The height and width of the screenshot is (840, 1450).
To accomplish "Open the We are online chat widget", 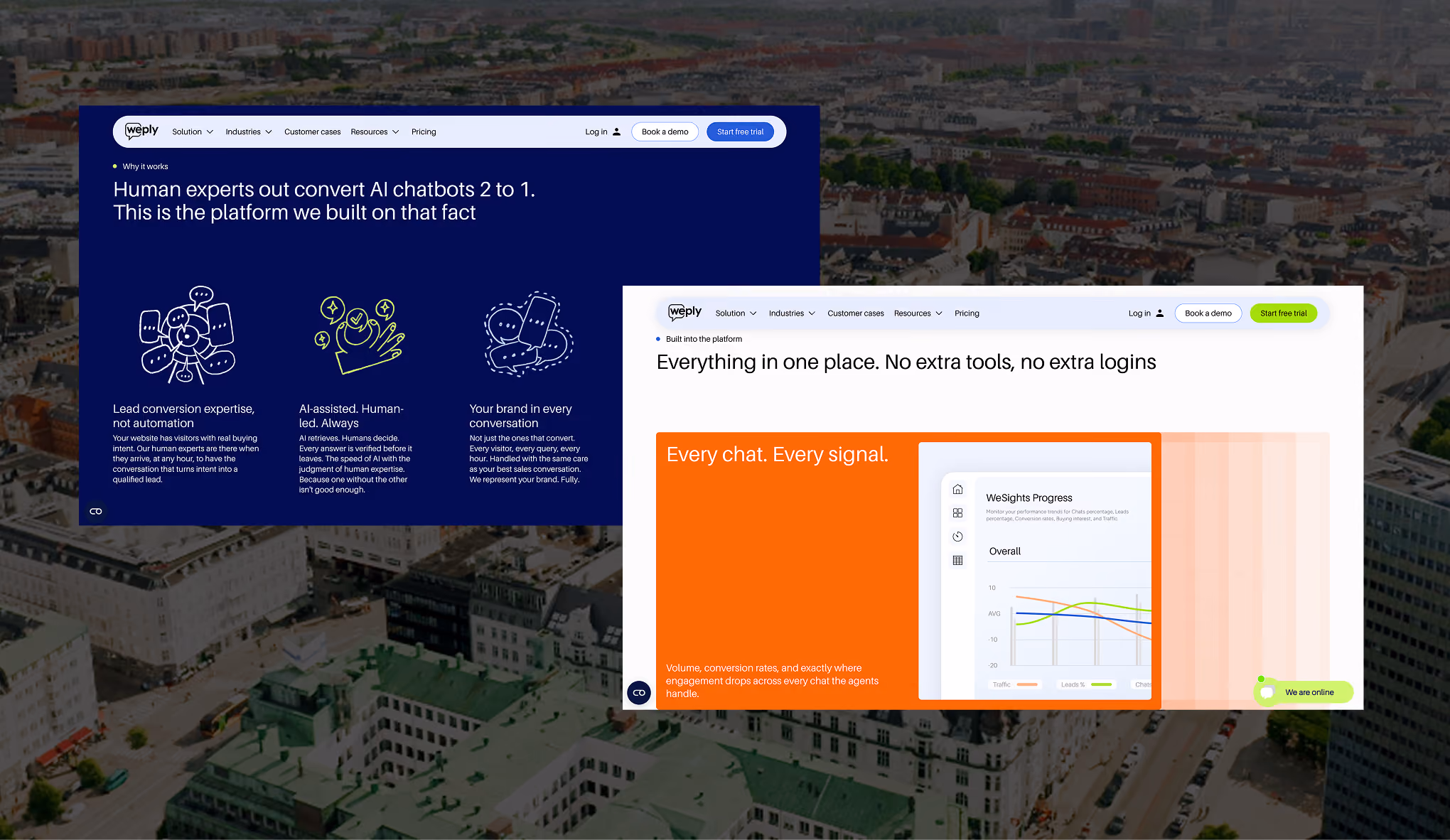I will (x=1304, y=692).
